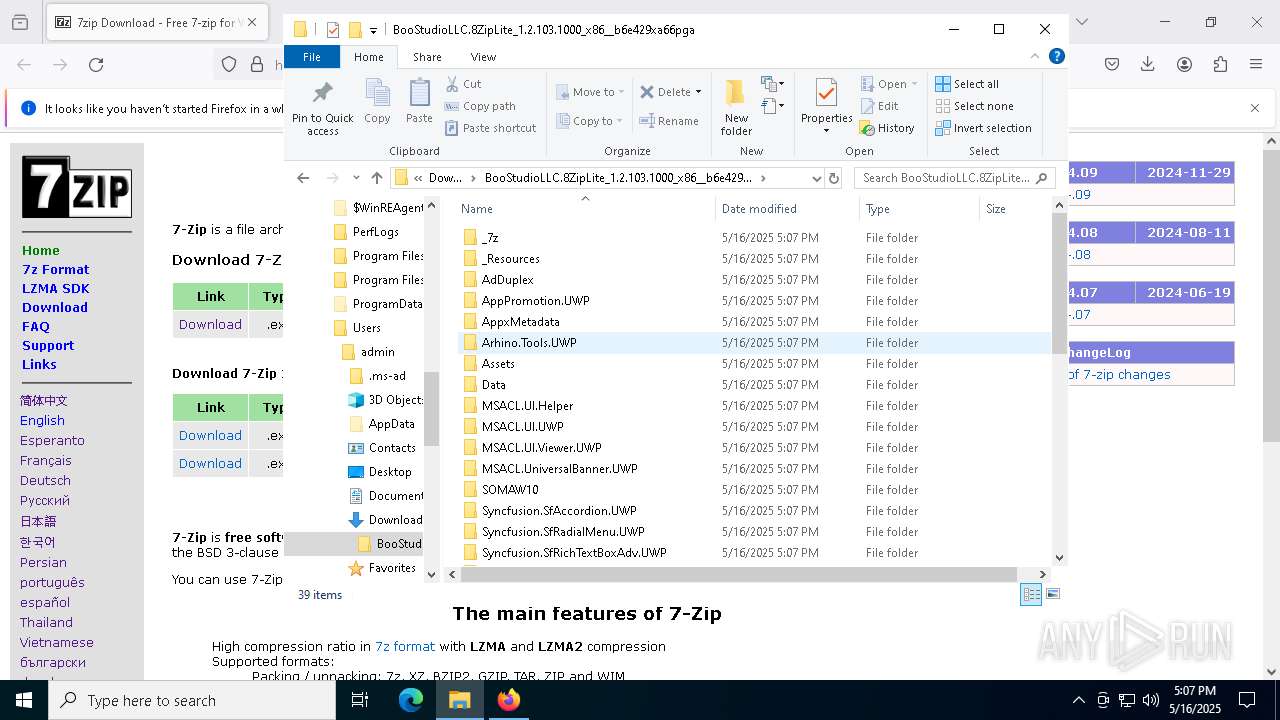
Task: Open Task View in taskbar
Action: pos(361,700)
